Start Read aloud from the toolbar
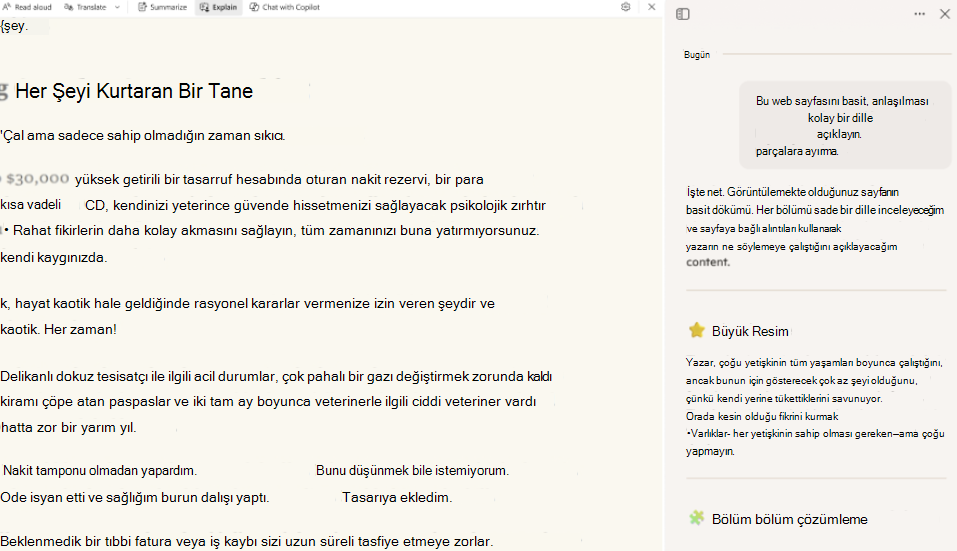The height and width of the screenshot is (551, 957). pyautogui.click(x=27, y=7)
